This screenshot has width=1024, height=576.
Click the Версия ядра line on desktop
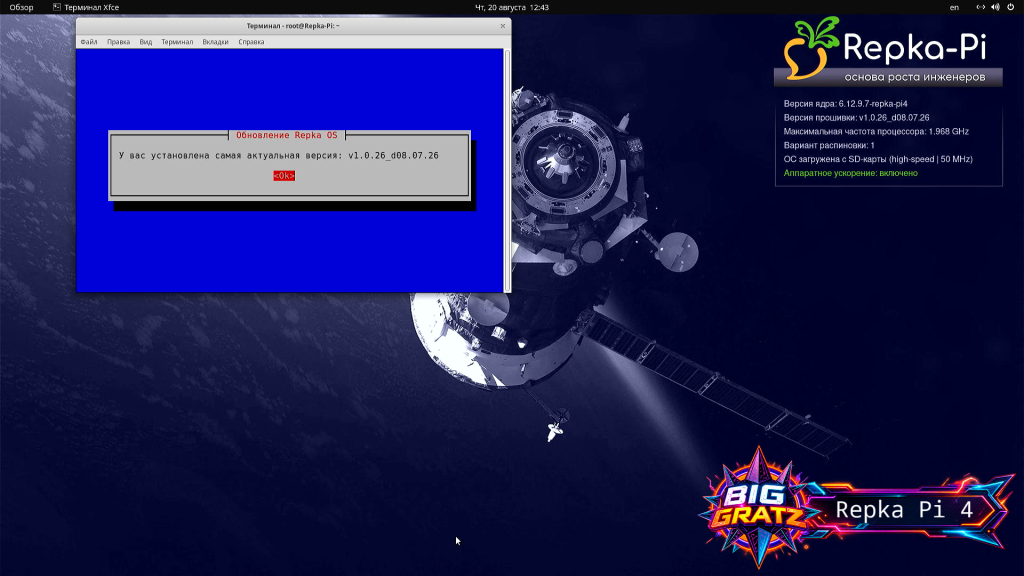coord(845,104)
